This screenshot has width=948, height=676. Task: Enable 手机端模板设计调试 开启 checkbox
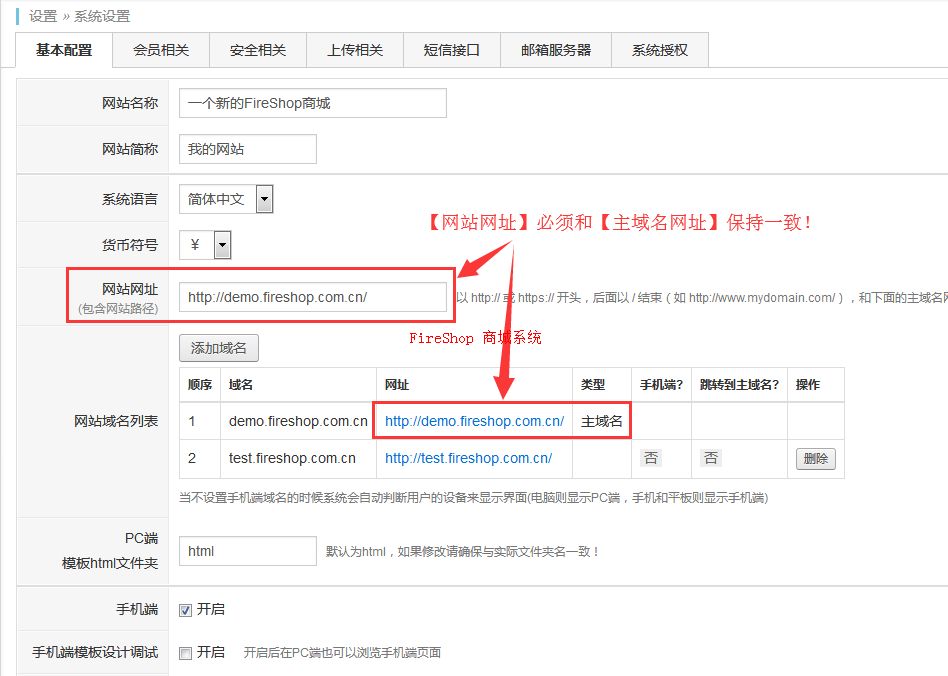click(x=186, y=653)
